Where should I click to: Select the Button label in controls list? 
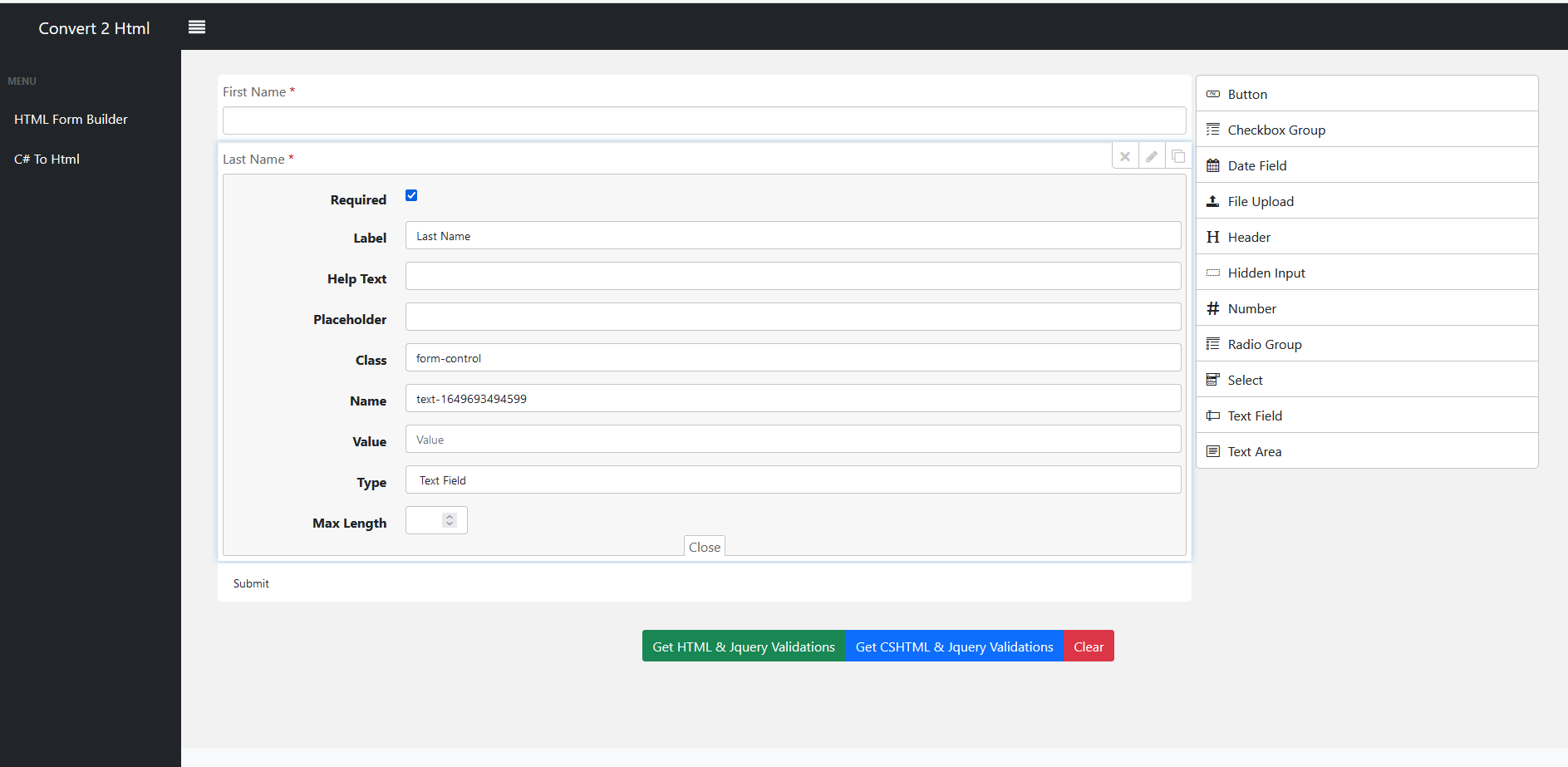(1247, 95)
